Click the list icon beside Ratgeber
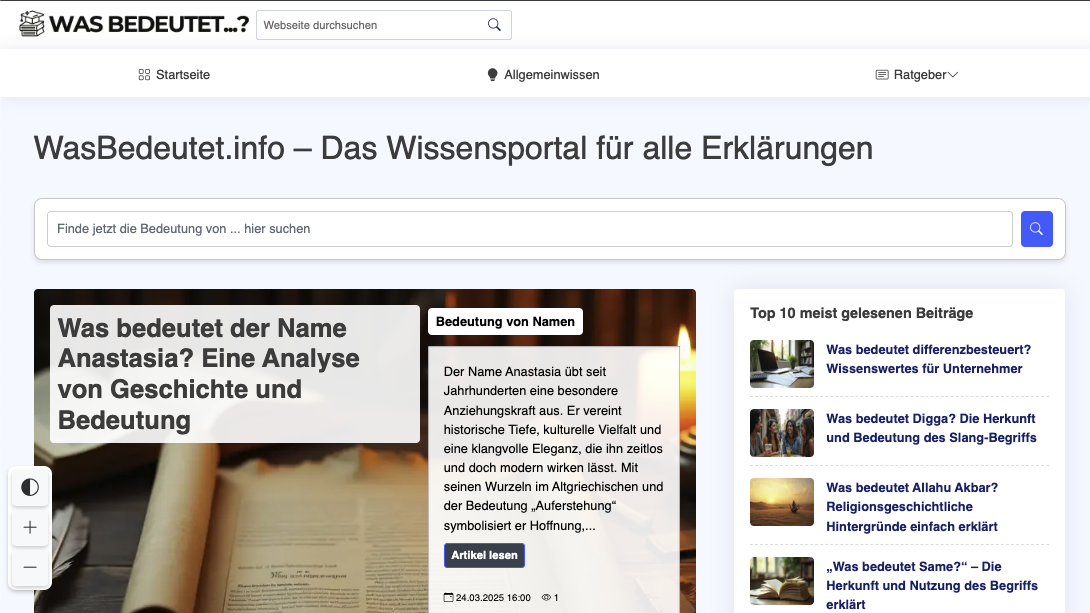 (x=882, y=74)
